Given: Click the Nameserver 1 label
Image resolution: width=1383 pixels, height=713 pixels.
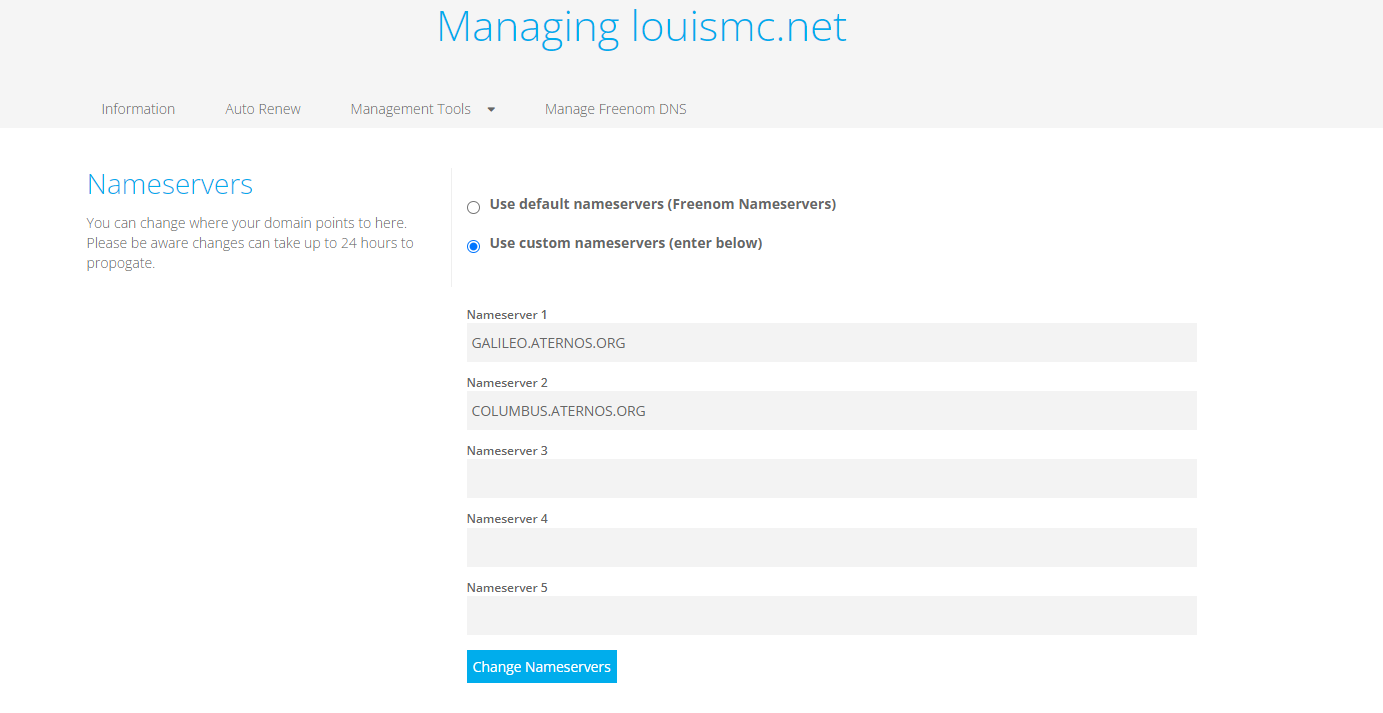Looking at the screenshot, I should click(x=507, y=314).
